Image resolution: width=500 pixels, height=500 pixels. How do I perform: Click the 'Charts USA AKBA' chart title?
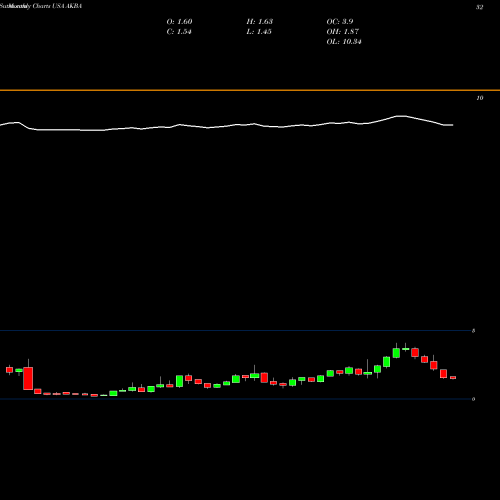[x=57, y=6]
